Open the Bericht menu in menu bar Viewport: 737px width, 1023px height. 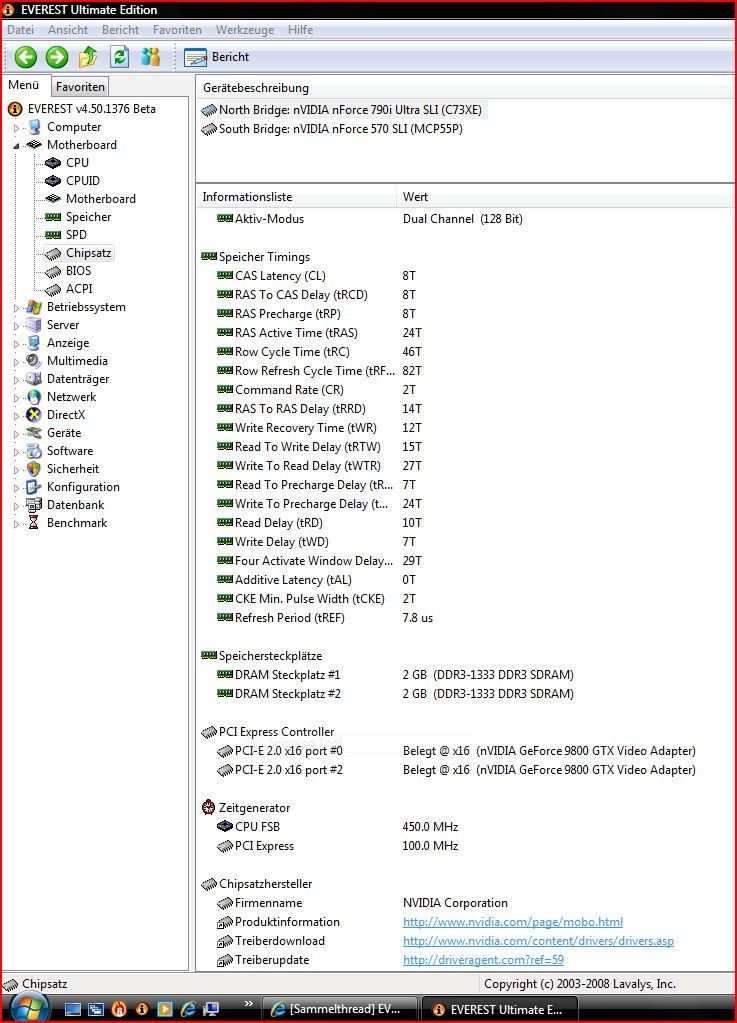click(120, 30)
